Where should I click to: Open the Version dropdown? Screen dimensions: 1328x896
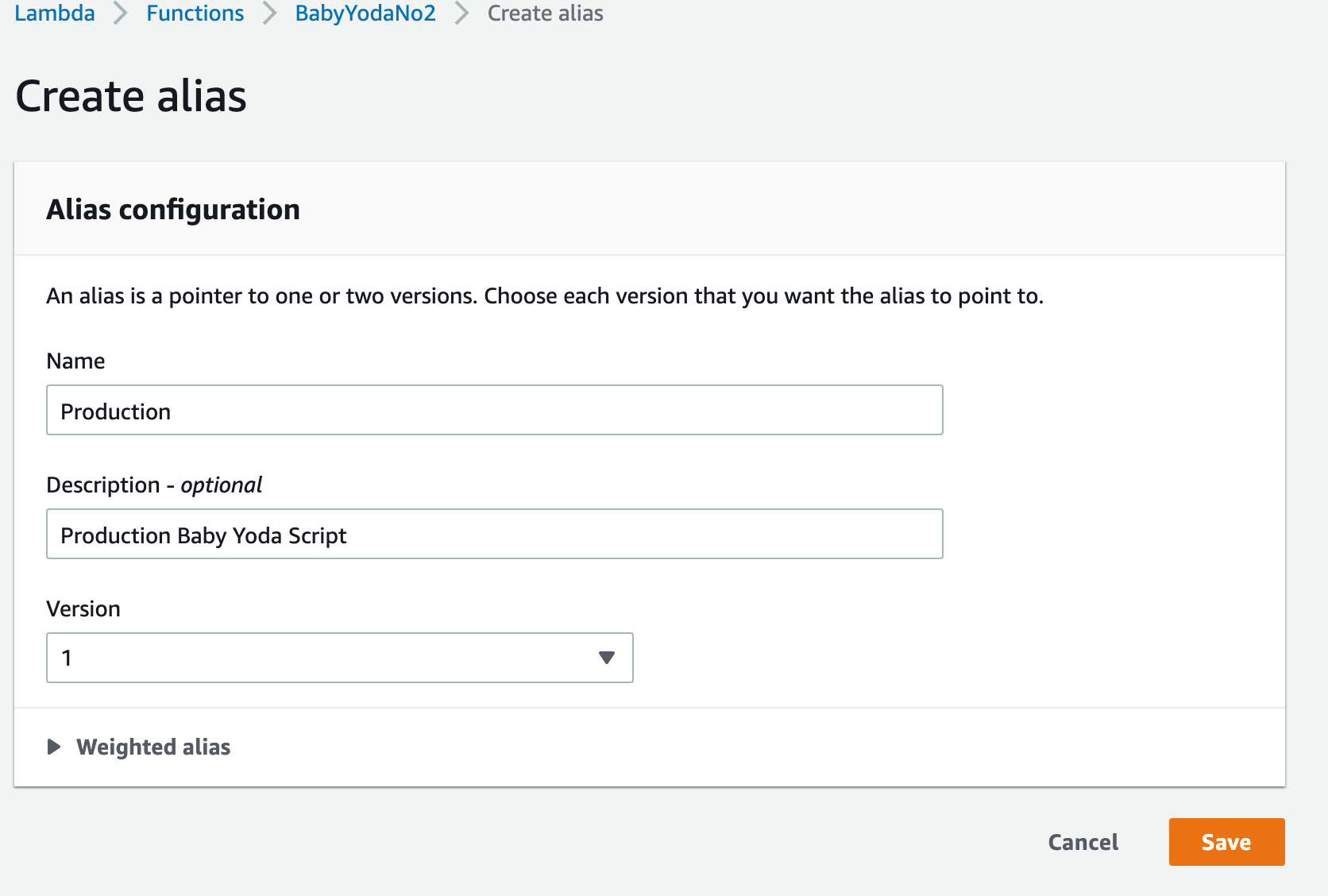340,658
